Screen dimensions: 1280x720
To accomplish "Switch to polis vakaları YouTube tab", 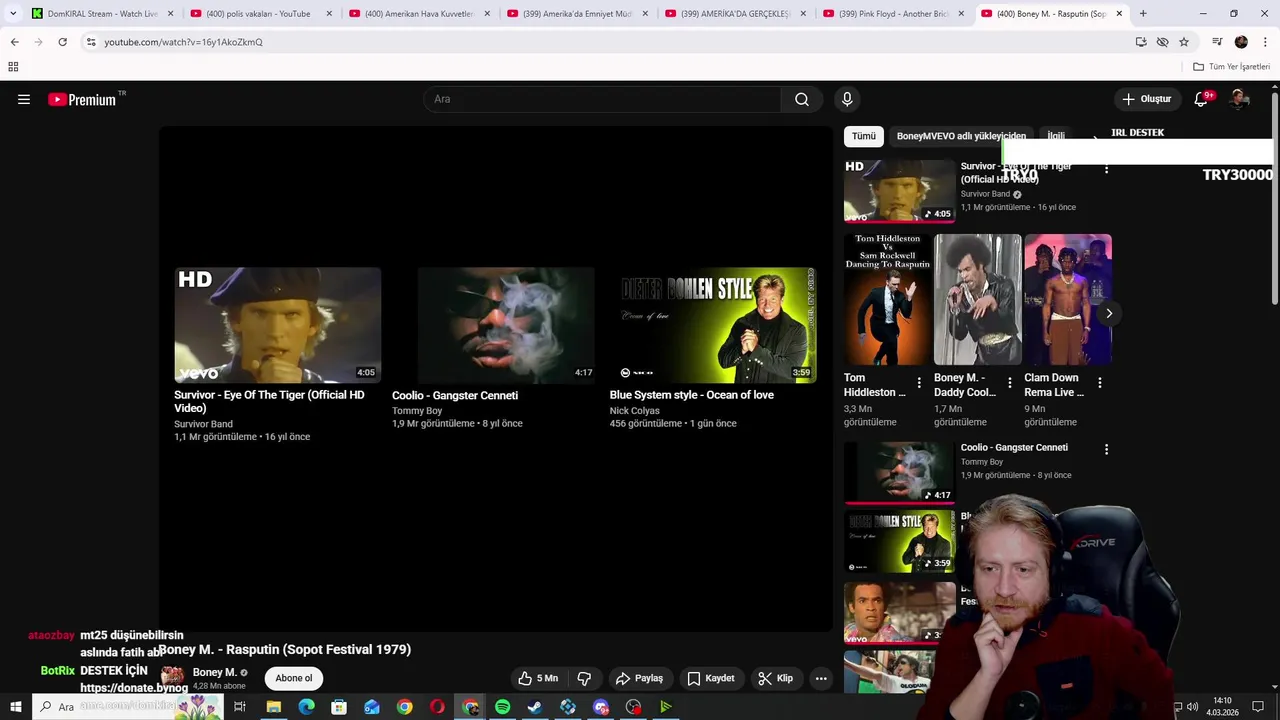I will click(260, 14).
